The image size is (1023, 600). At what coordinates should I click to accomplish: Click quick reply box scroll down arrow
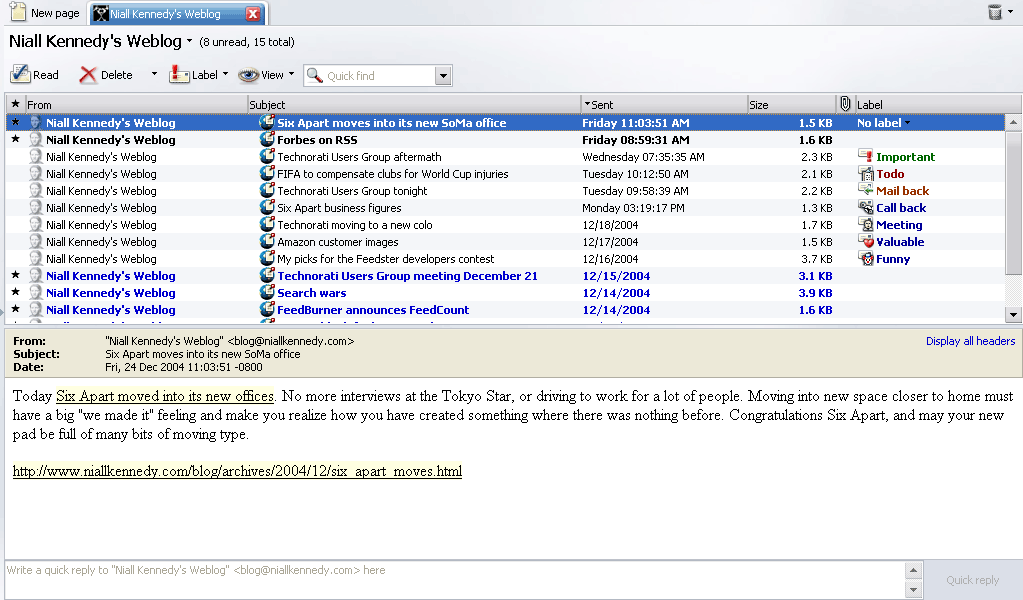coord(913,590)
